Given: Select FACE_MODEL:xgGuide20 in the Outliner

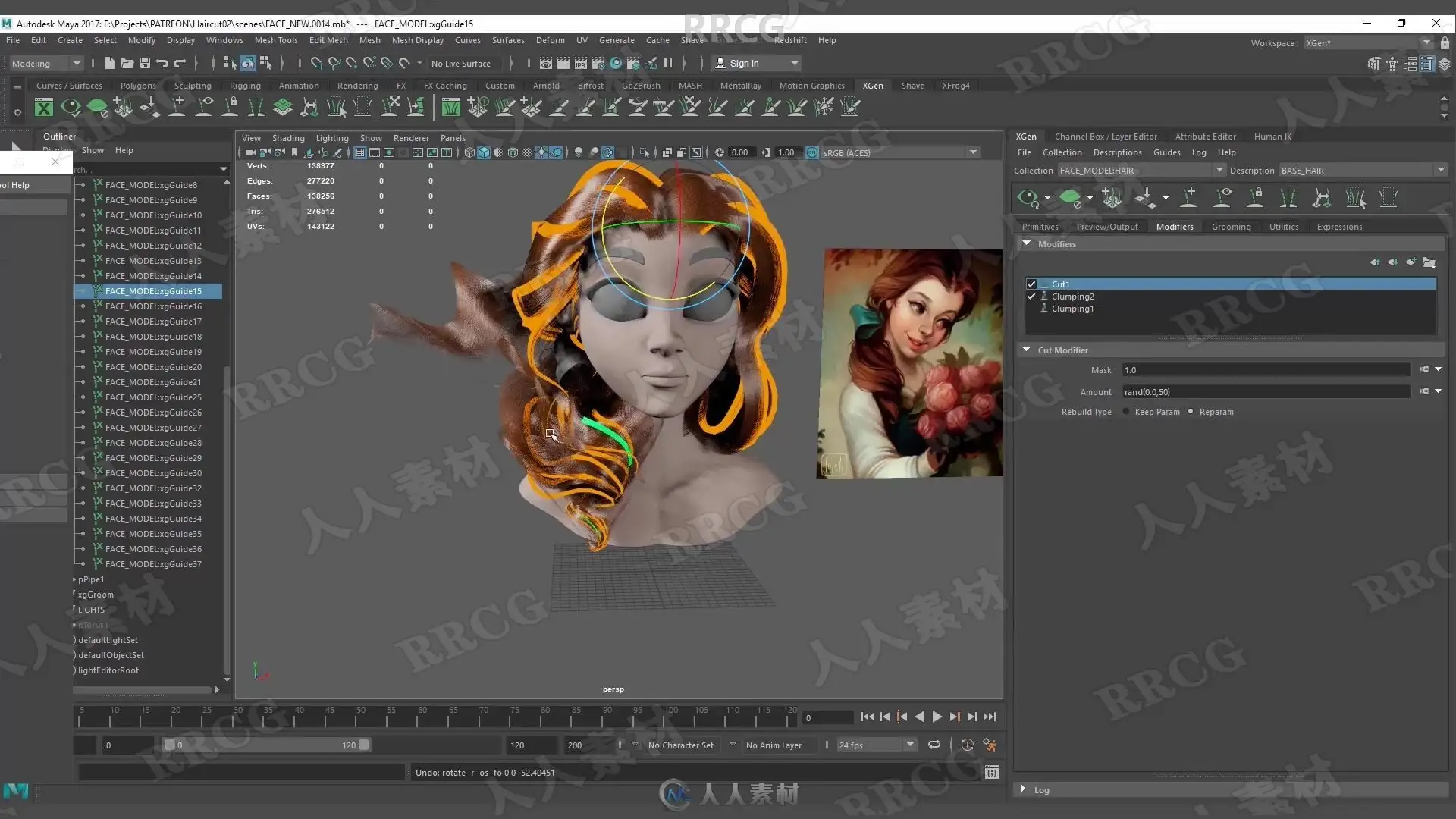Looking at the screenshot, I should pyautogui.click(x=153, y=367).
